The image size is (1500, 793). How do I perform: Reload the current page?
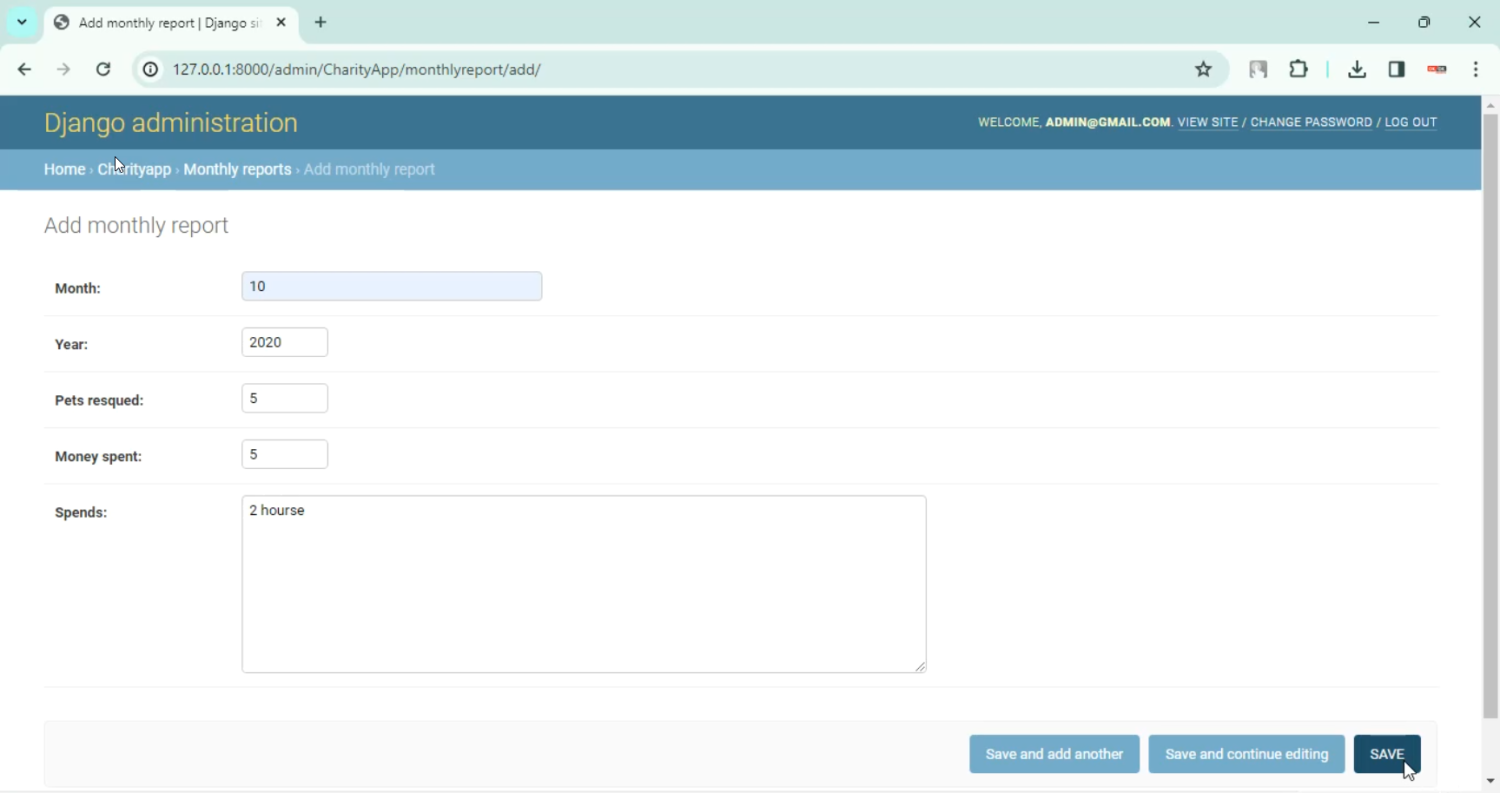pos(103,69)
